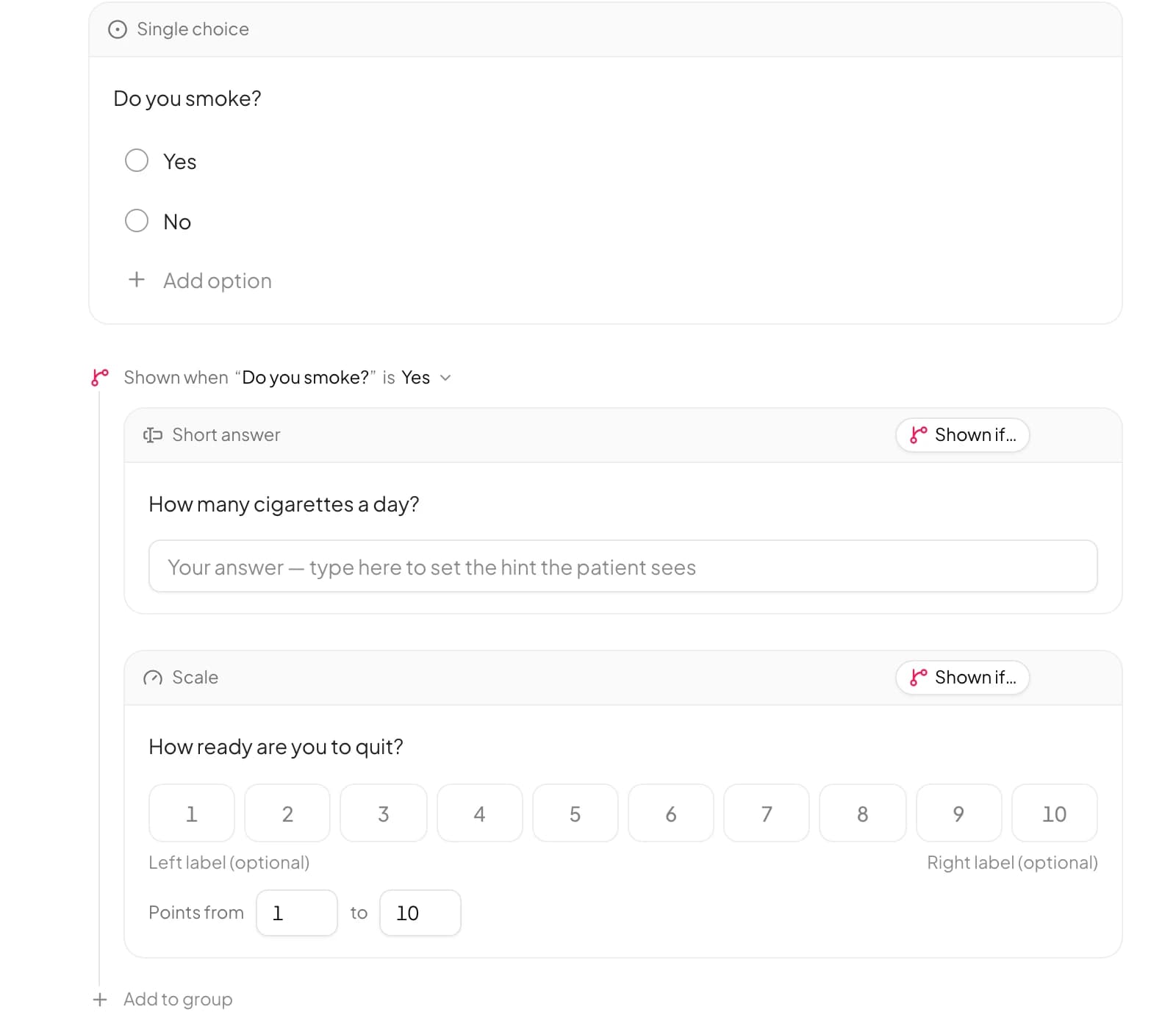Screen dimensions: 1176x1029
Task: Open the Yes condition dropdown chevron
Action: tap(445, 378)
